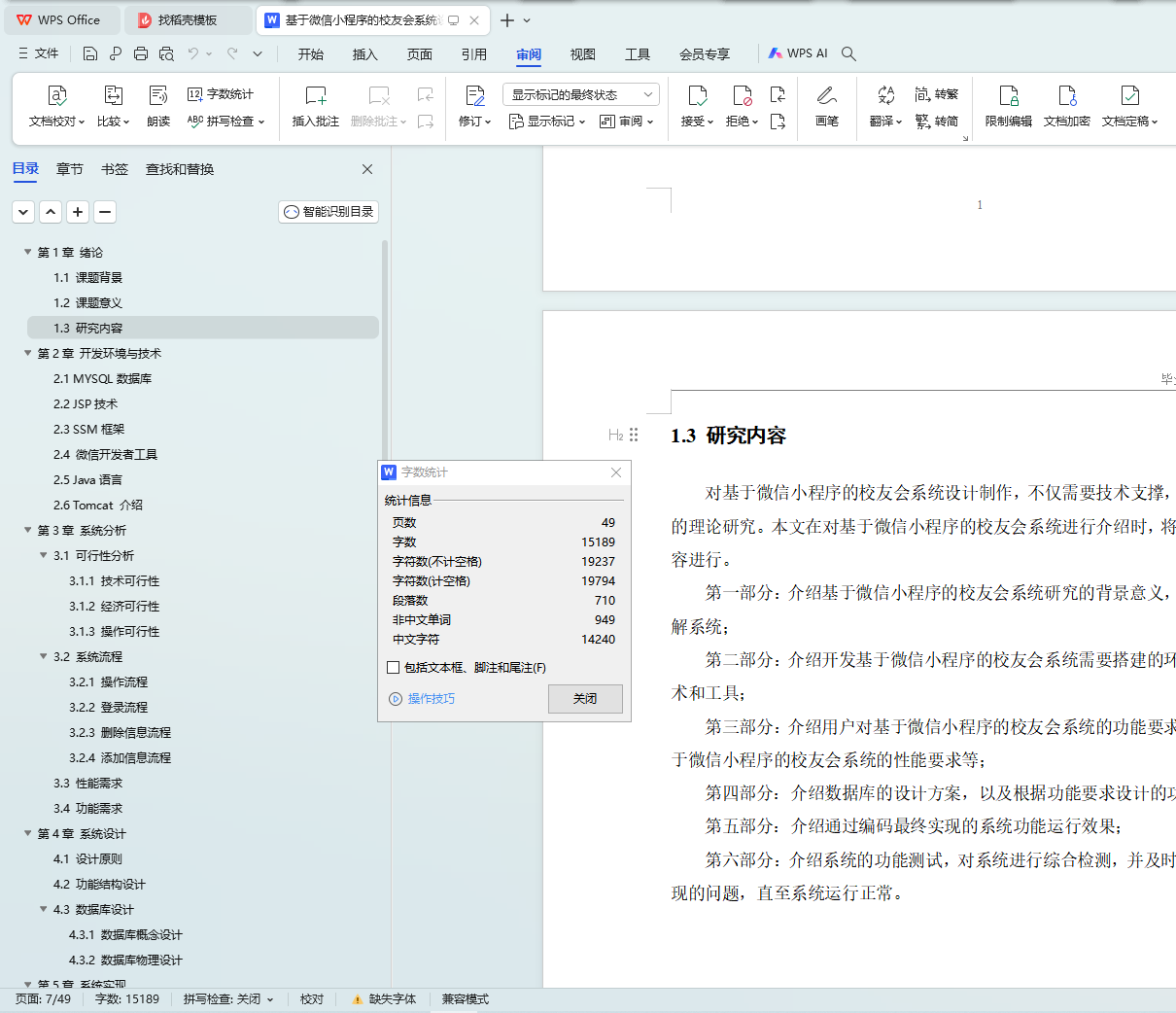Click 关闭 button in word count dialog
This screenshot has width=1176, height=1013.
[x=585, y=699]
